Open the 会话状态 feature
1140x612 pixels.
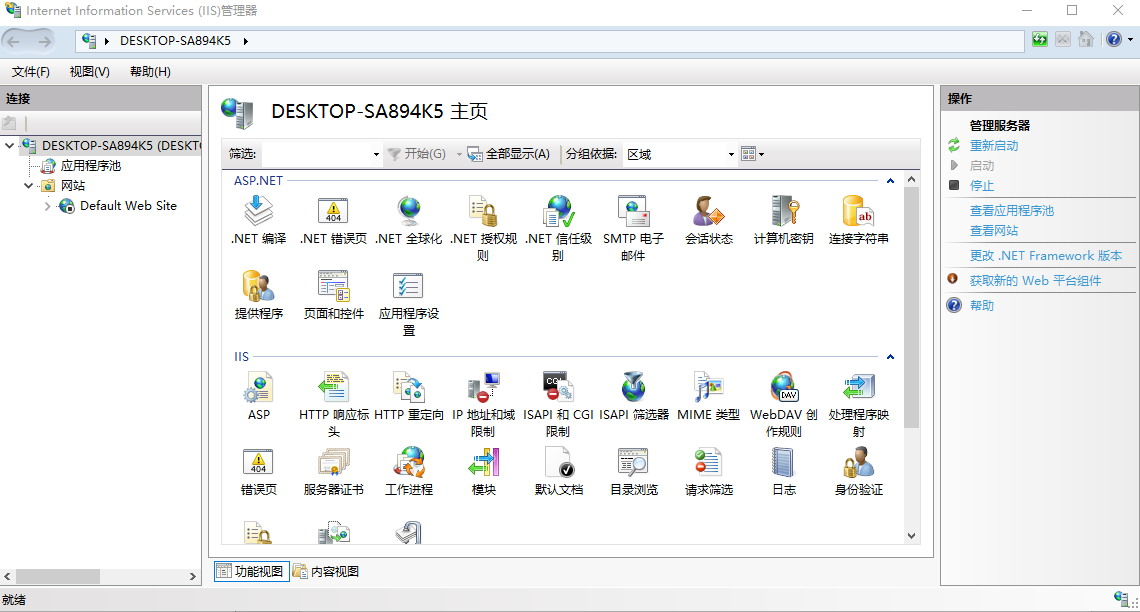coord(708,212)
